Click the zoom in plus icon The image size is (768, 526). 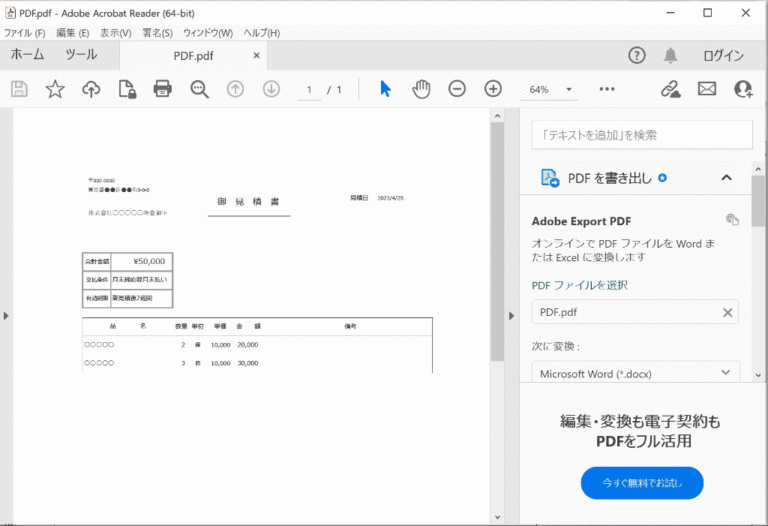click(x=493, y=89)
